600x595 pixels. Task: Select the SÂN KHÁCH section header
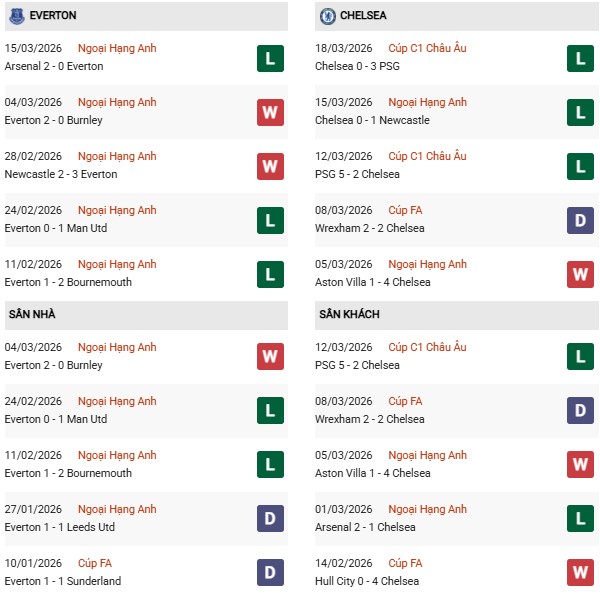349,314
